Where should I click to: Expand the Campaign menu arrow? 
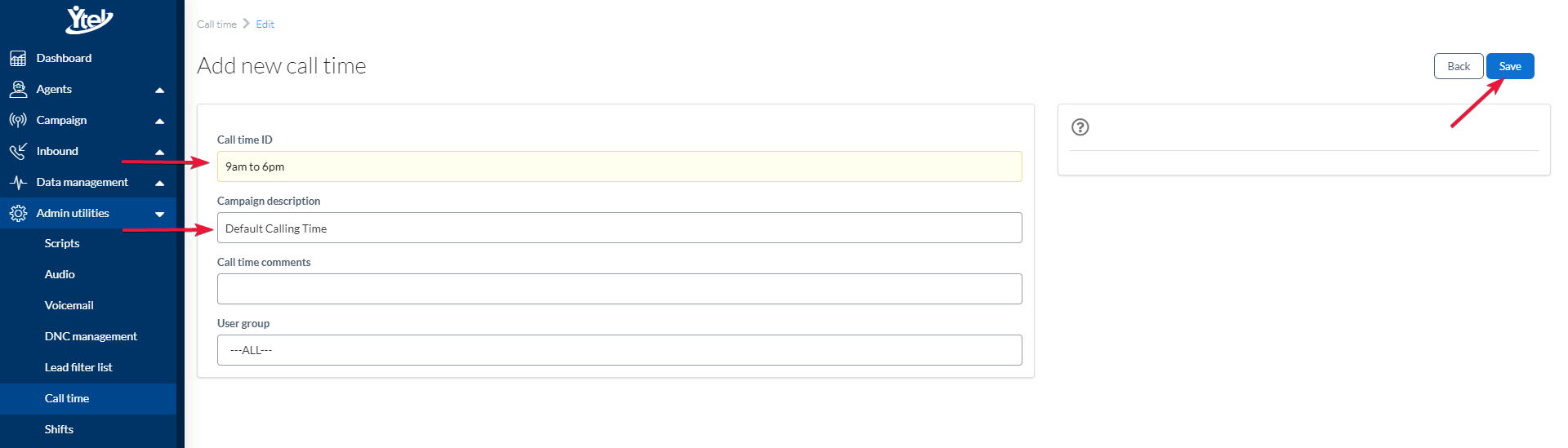[x=159, y=121]
